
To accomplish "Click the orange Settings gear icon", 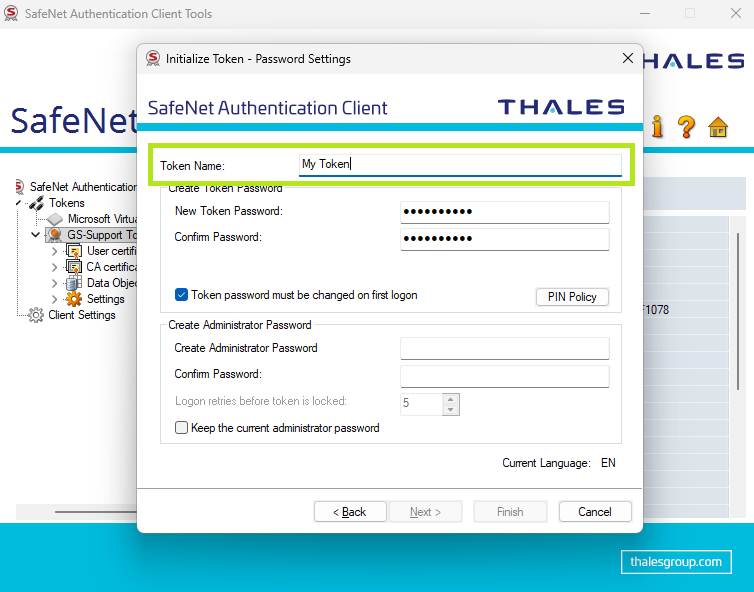I will (x=74, y=299).
